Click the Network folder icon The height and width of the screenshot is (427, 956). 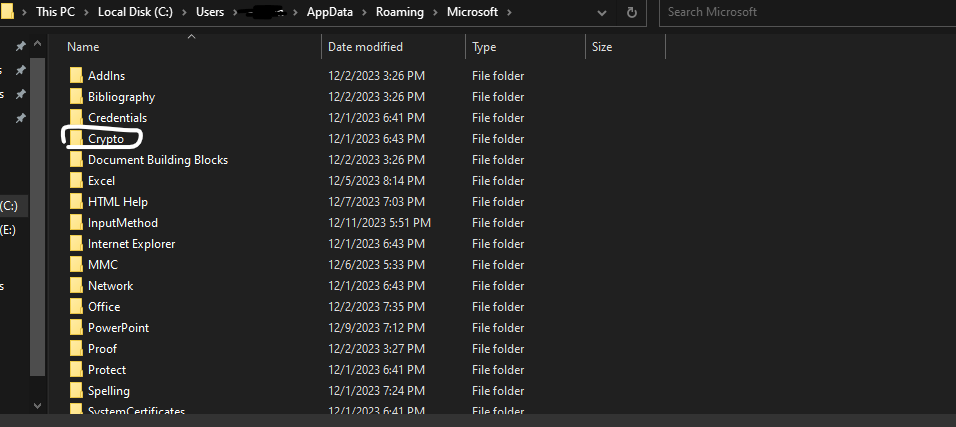point(76,286)
